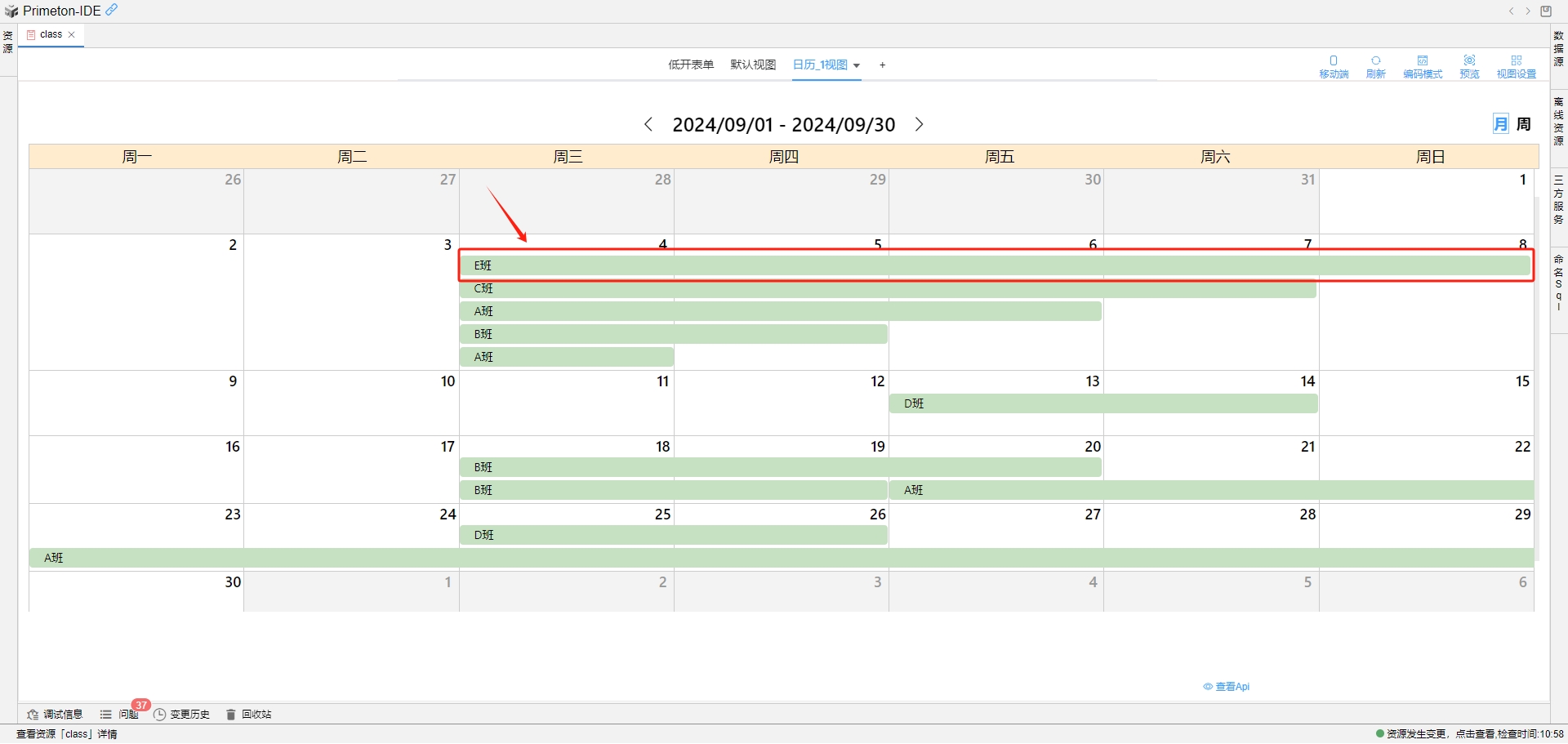Keep 周 week view selected
Viewport: 1568px width, 744px height.
(x=1523, y=123)
